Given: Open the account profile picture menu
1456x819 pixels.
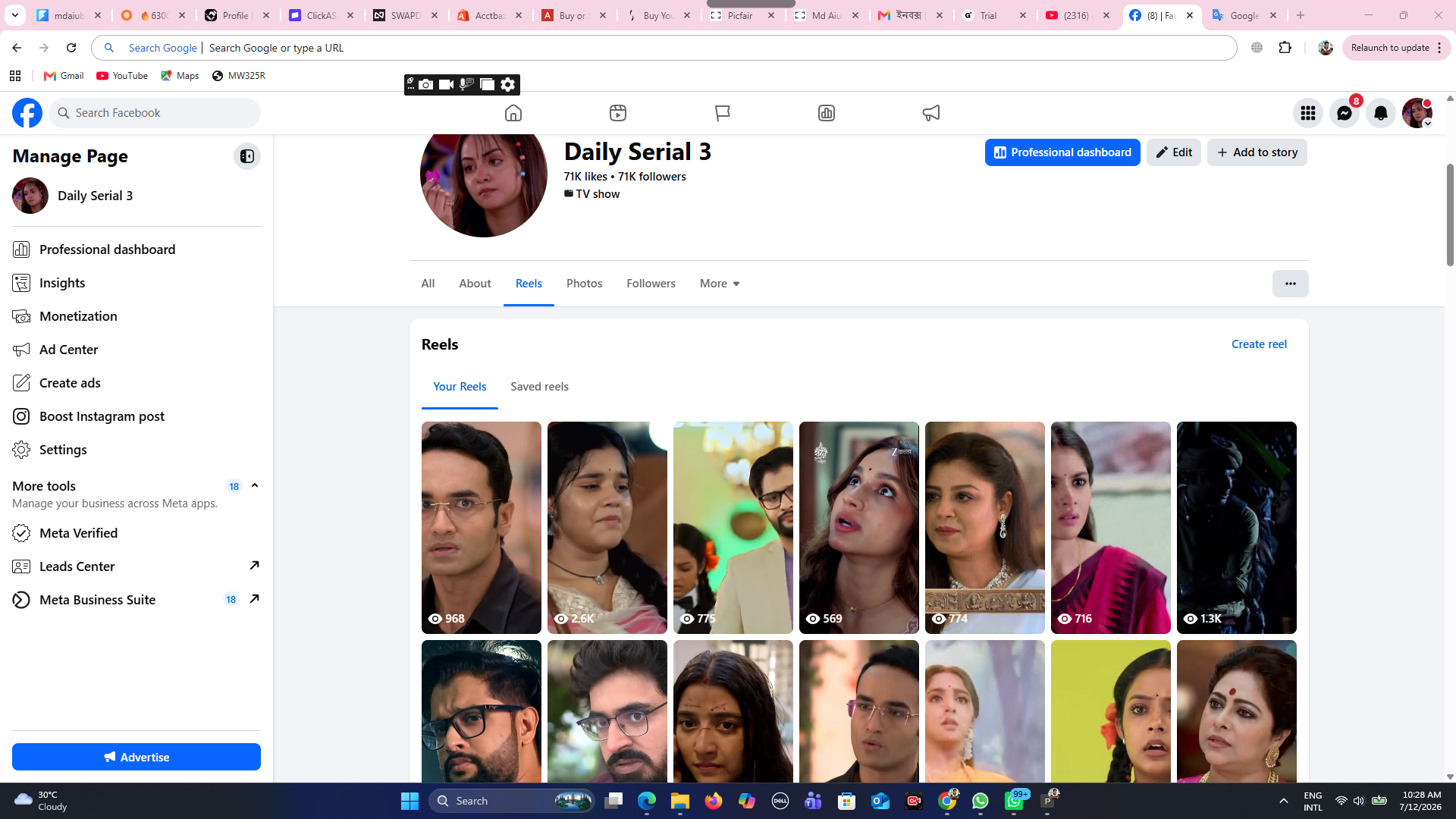Looking at the screenshot, I should [1417, 113].
